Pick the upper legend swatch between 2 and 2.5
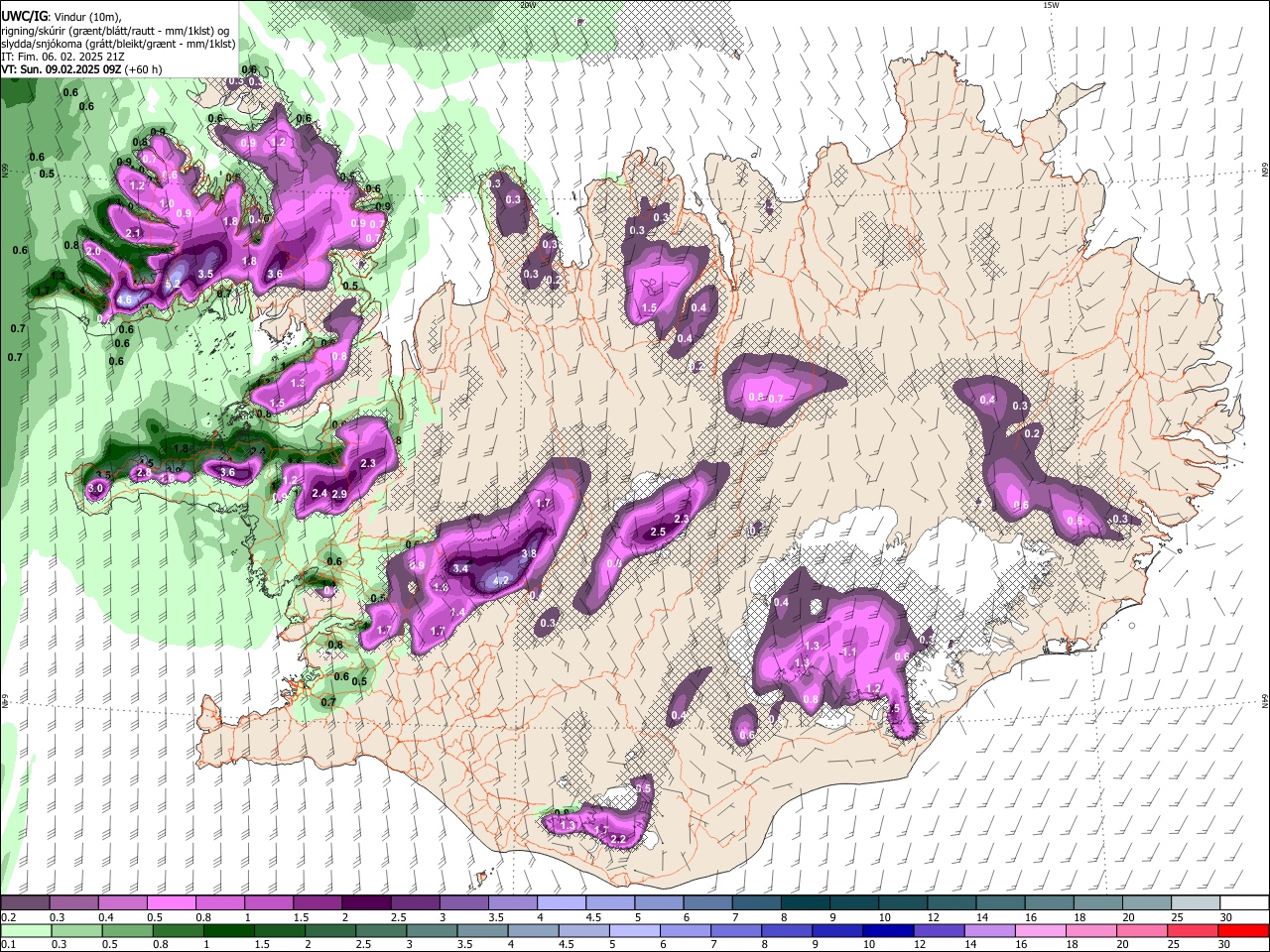The width and height of the screenshot is (1270, 952). click(x=365, y=903)
